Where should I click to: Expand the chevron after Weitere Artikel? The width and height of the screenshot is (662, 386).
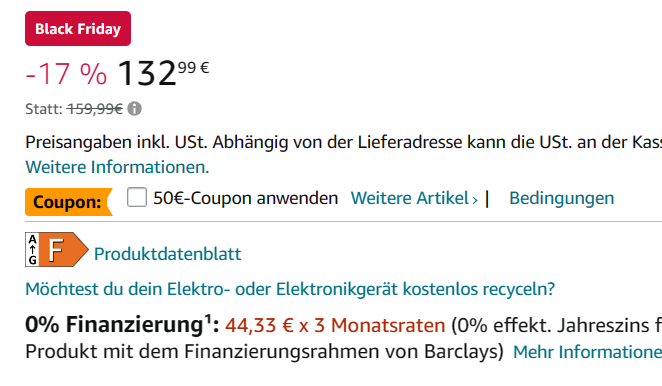point(475,200)
